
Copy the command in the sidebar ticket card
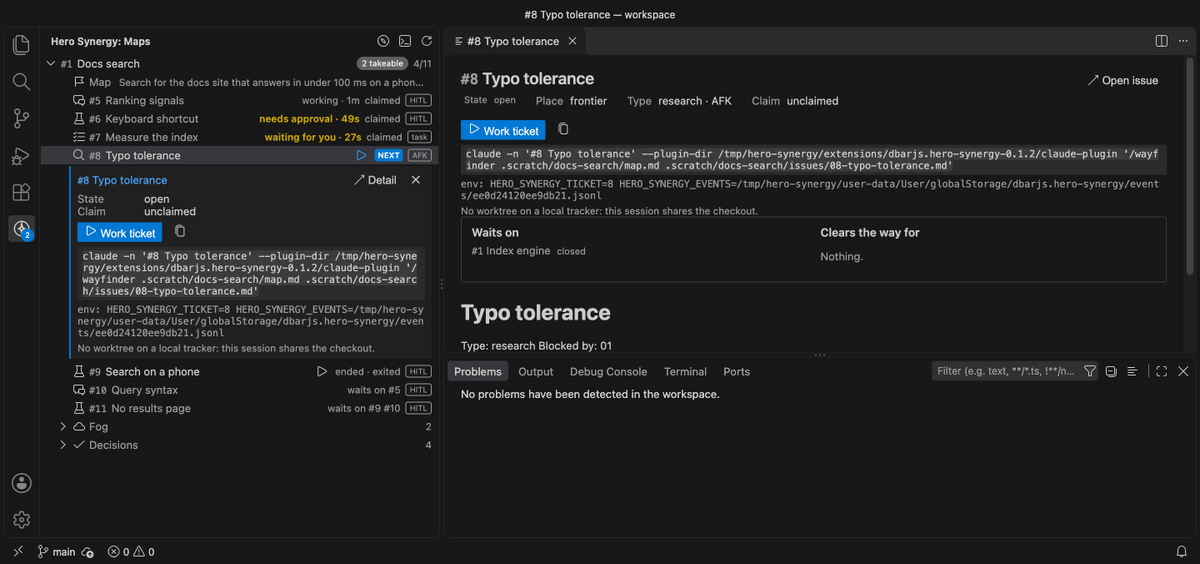180,232
